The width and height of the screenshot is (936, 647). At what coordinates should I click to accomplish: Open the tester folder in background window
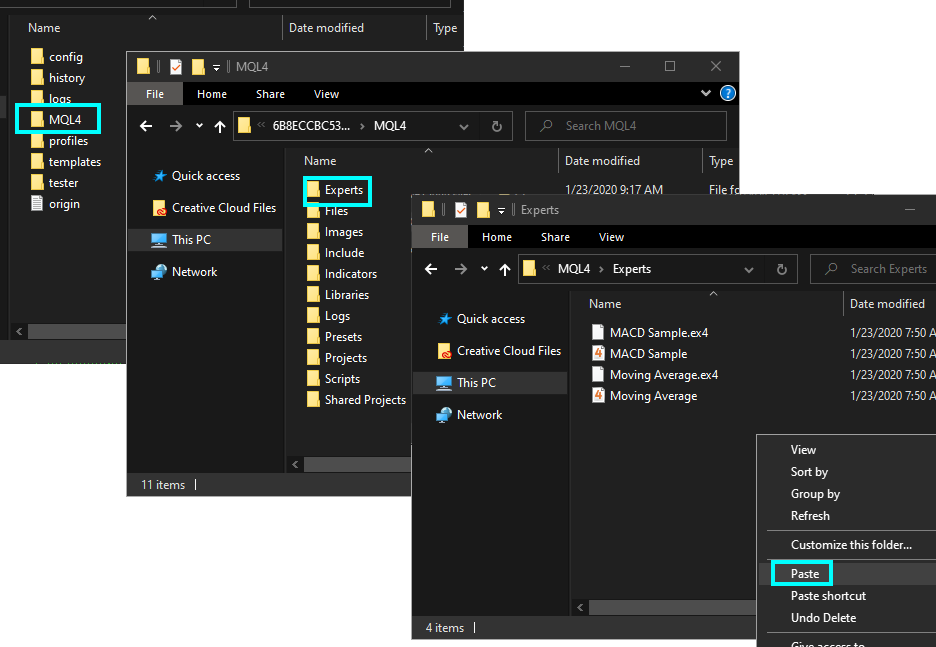coord(54,183)
